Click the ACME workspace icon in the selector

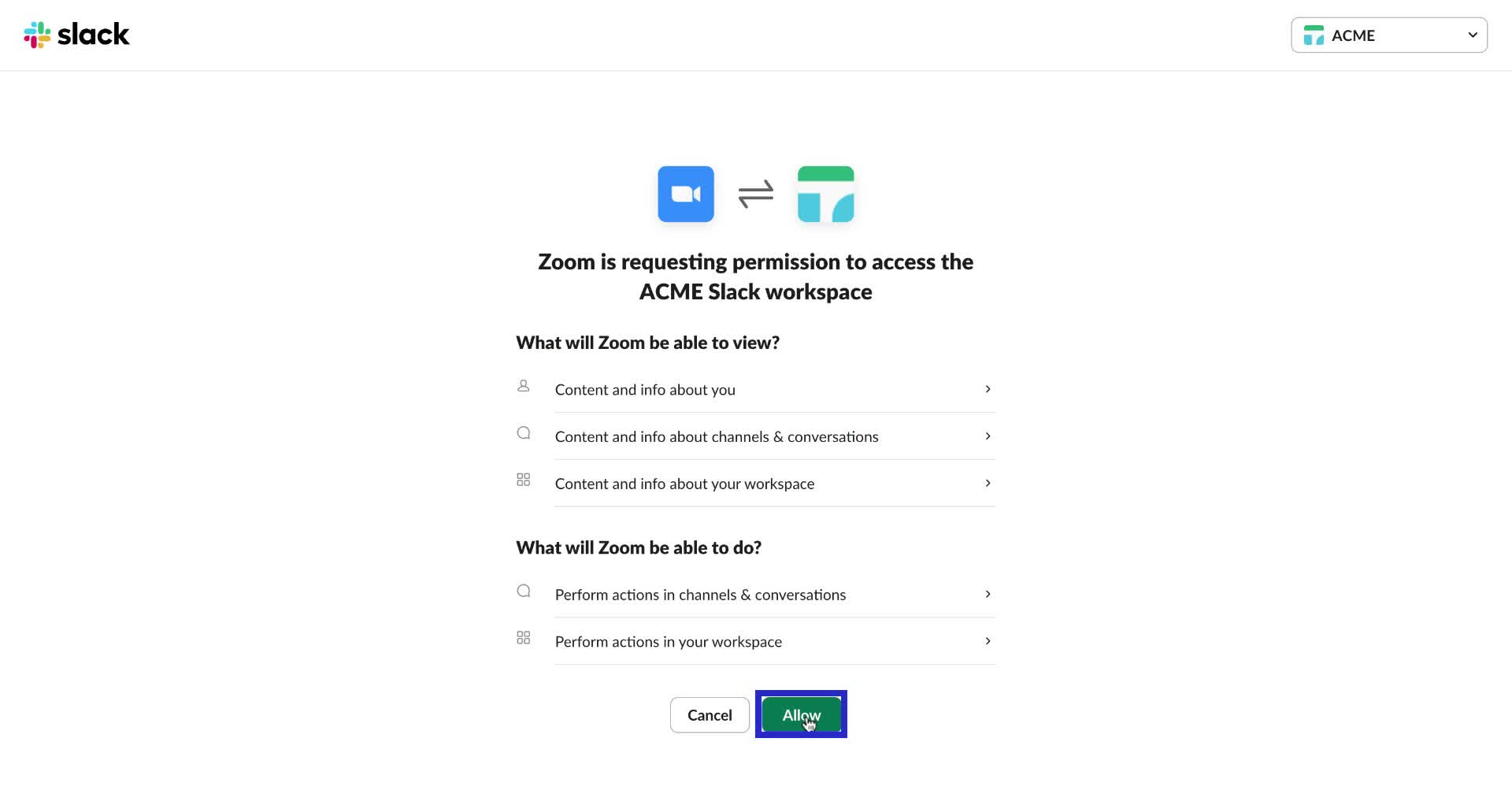[x=1314, y=35]
